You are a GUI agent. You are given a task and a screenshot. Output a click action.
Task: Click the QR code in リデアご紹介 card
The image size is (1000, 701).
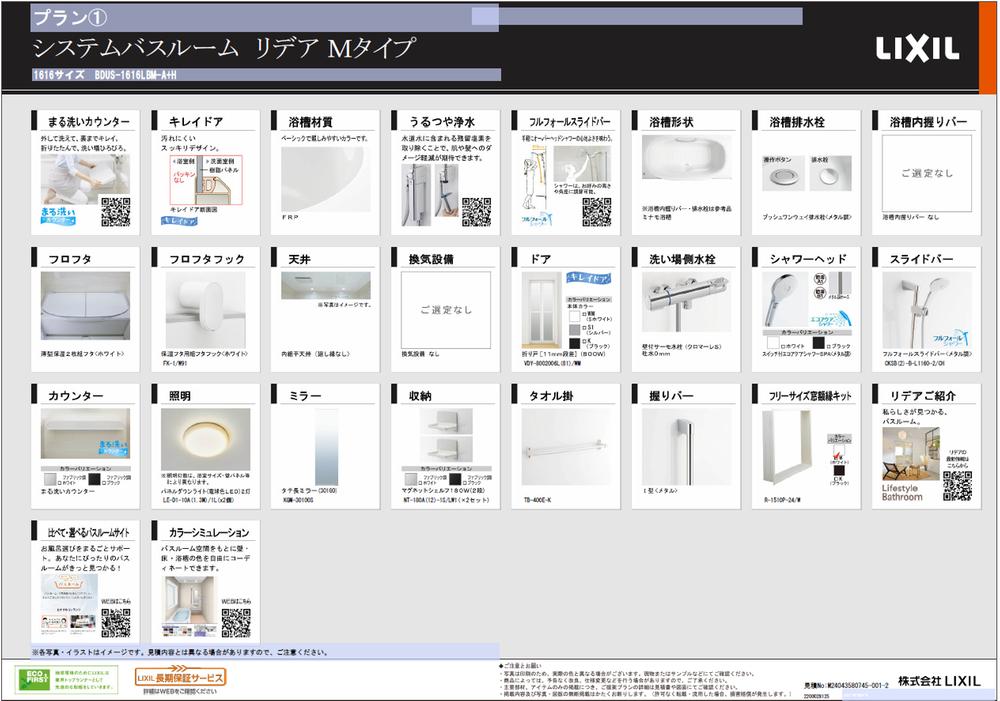tap(957, 486)
